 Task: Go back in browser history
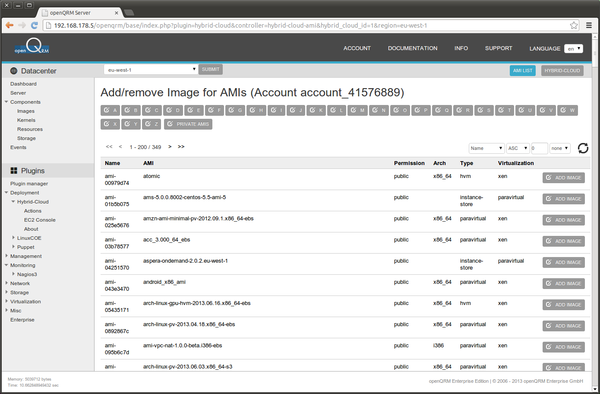pos(10,25)
